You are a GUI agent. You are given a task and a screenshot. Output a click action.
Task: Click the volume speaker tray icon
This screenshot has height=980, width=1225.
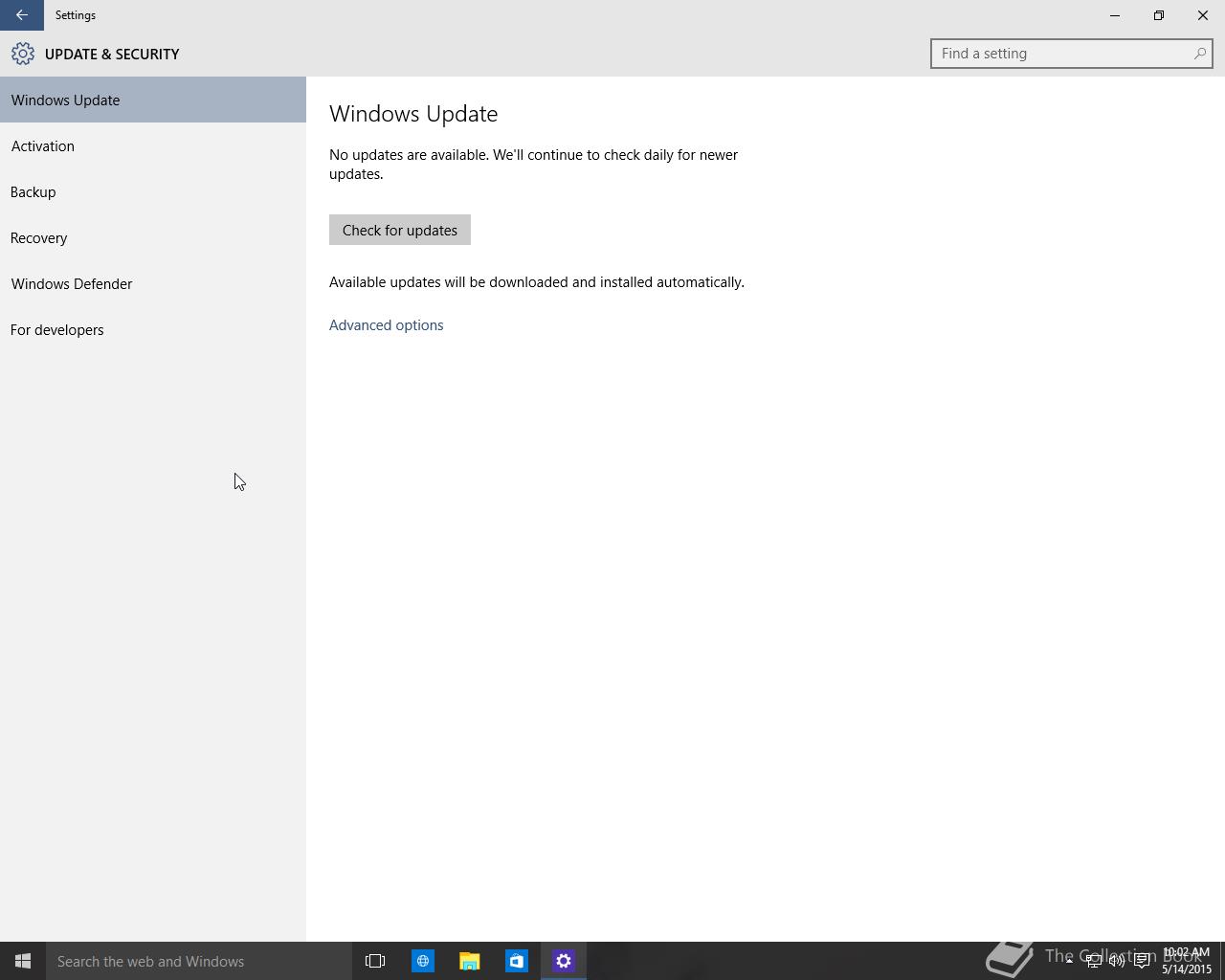[1117, 961]
